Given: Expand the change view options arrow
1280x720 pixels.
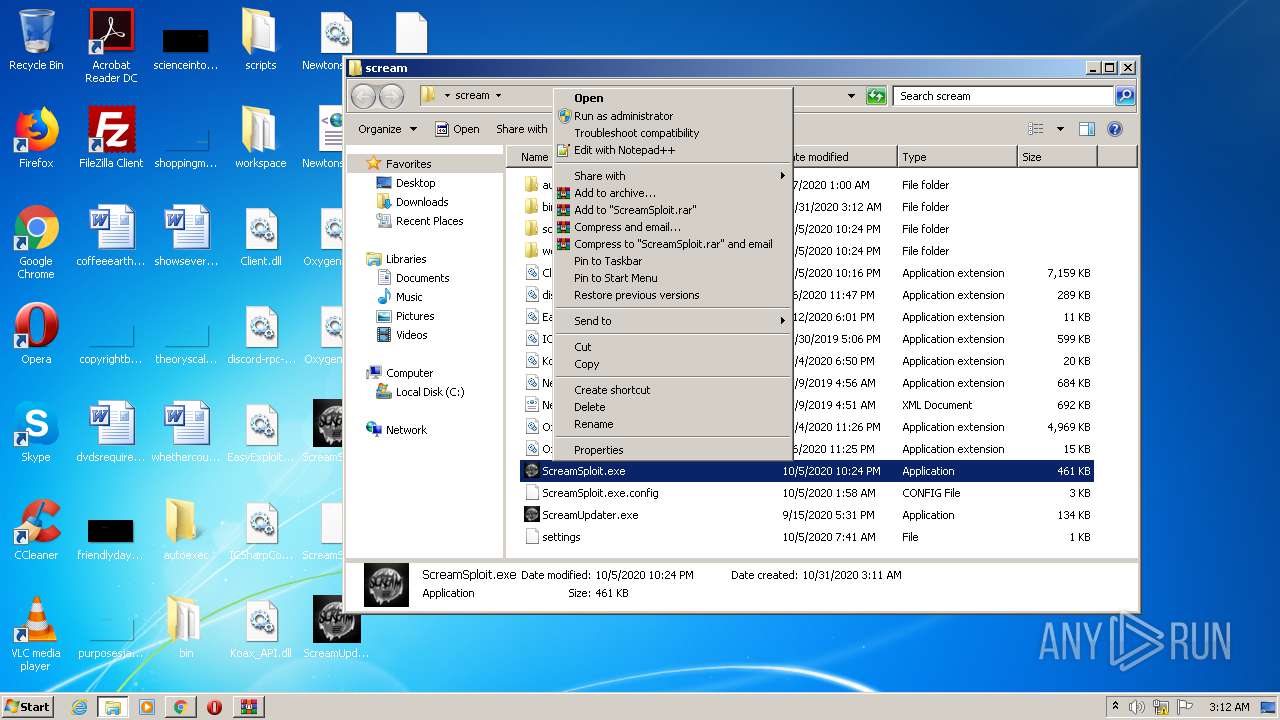Looking at the screenshot, I should point(1060,129).
